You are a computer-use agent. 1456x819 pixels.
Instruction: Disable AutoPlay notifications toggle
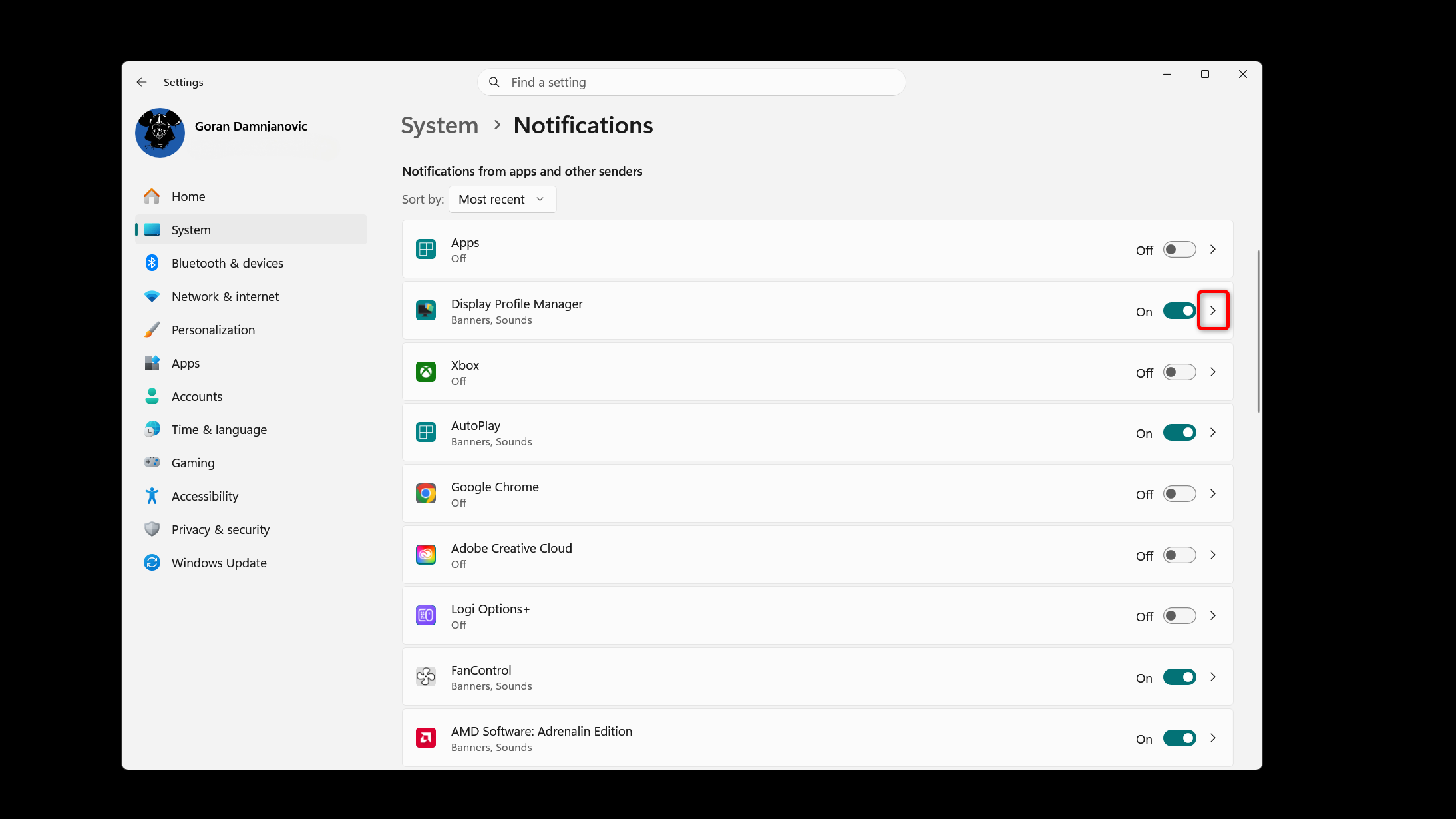1179,433
